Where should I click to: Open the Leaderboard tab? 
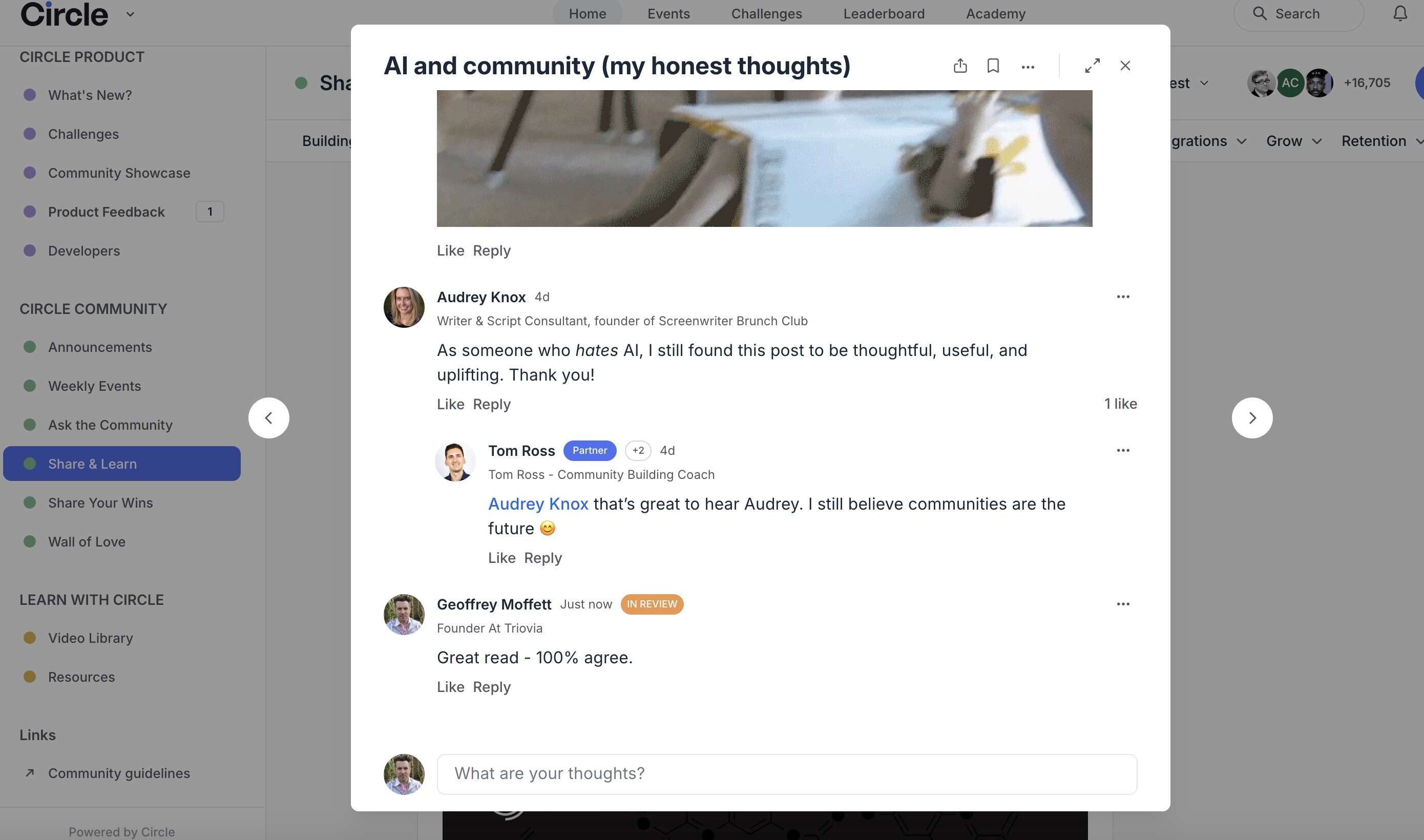[x=884, y=14]
